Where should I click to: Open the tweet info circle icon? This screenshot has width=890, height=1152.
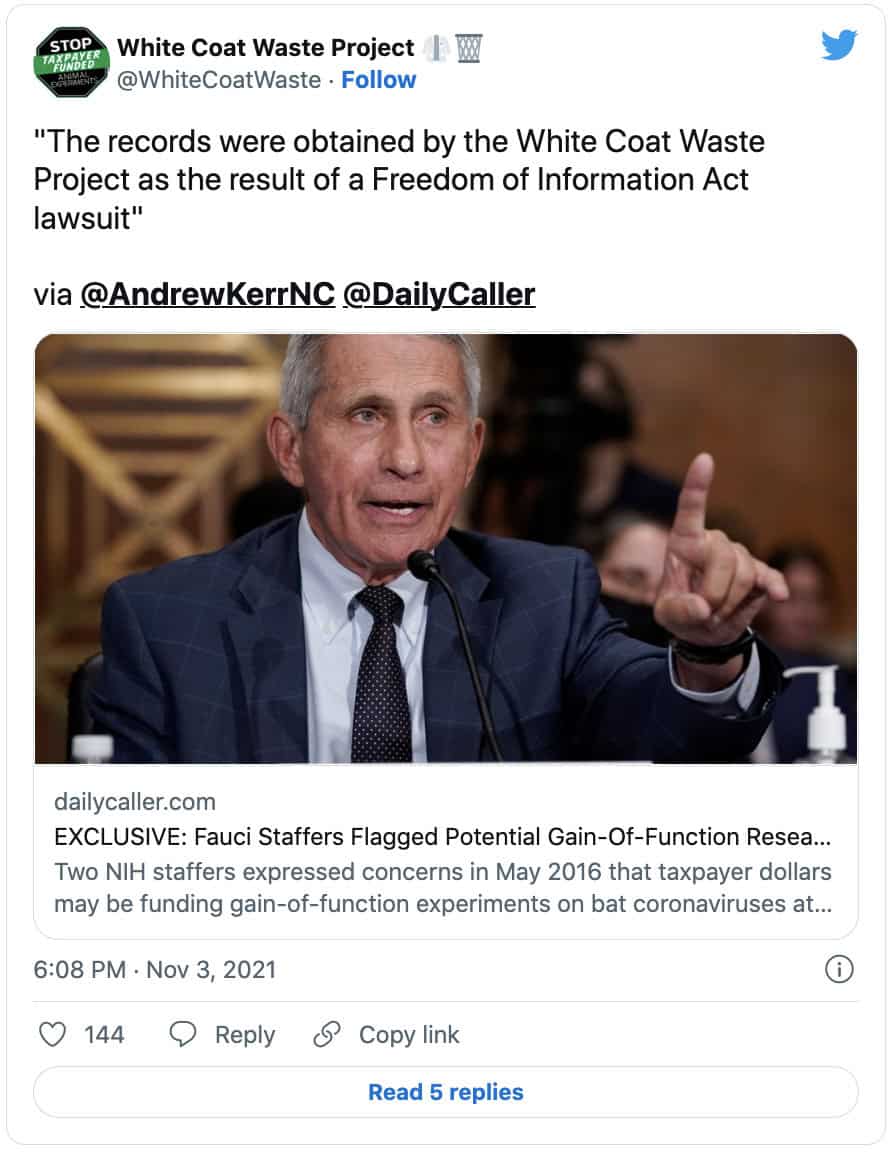coord(839,968)
